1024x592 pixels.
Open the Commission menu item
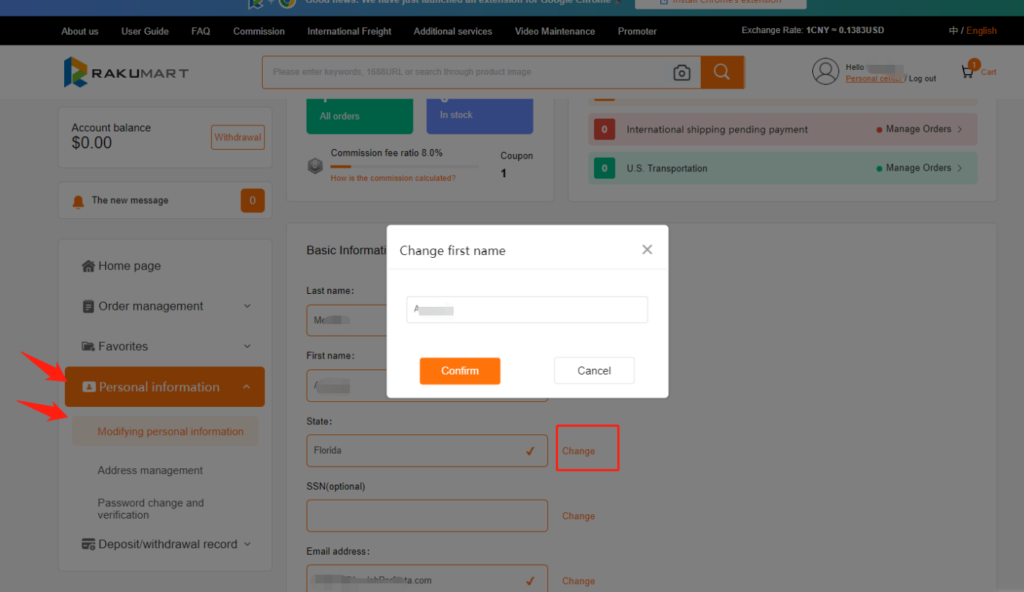(x=259, y=31)
